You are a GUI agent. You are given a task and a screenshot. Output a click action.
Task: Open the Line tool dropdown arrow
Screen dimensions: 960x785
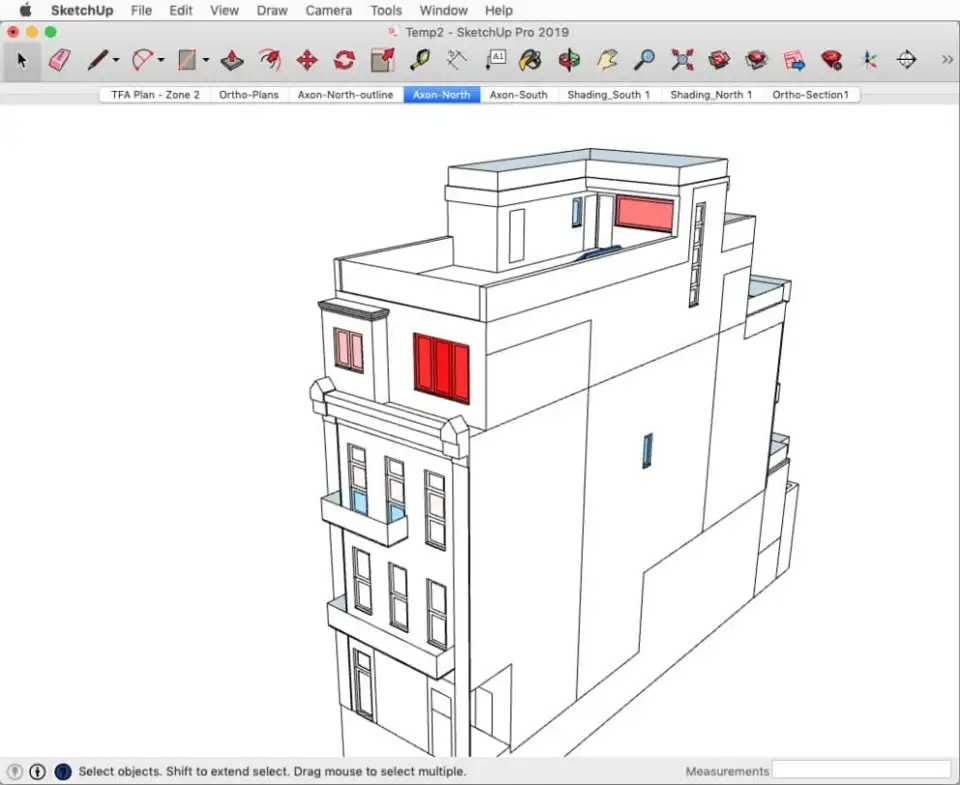click(116, 60)
